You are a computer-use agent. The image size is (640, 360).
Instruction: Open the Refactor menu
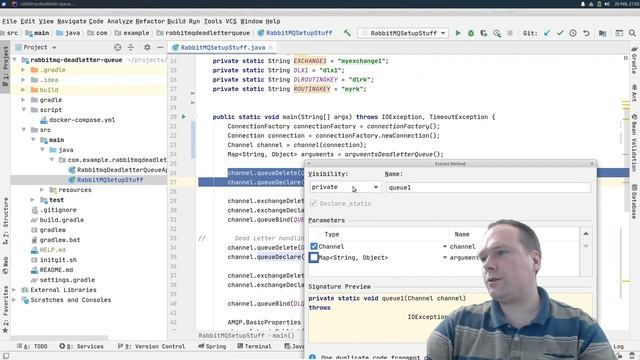[150, 21]
